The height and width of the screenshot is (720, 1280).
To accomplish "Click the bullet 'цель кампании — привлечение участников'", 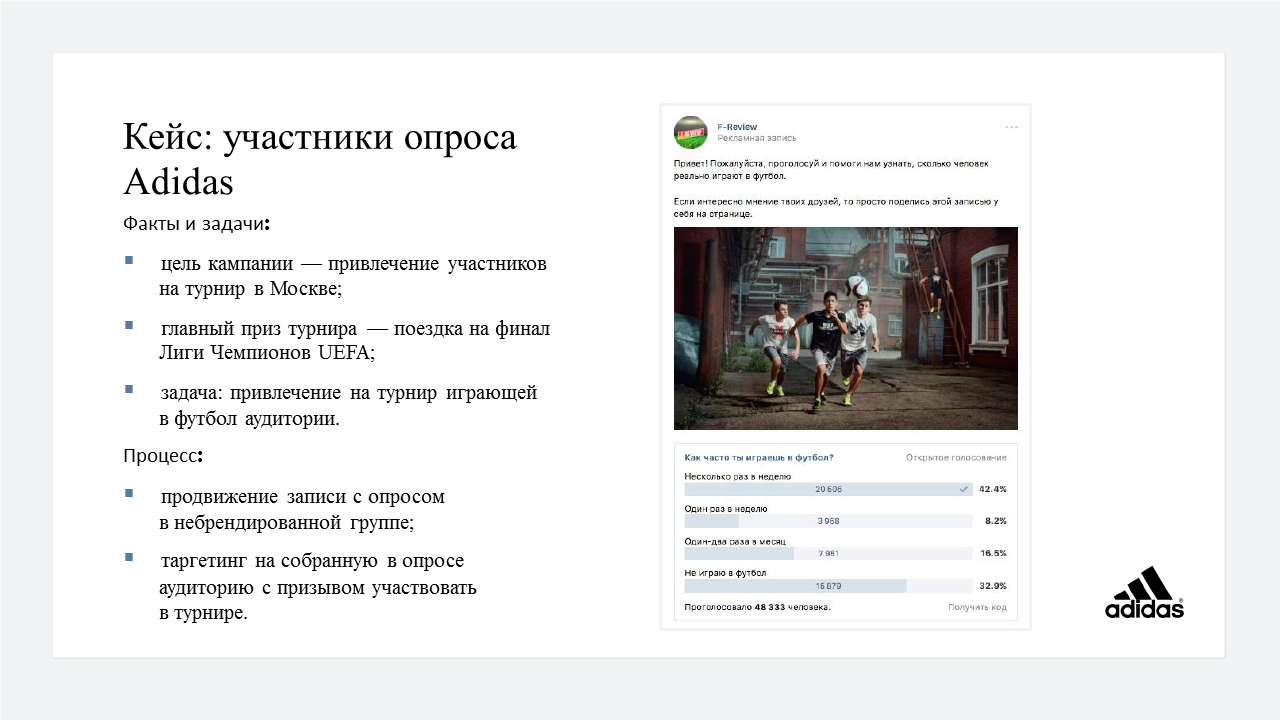I will pos(352,277).
